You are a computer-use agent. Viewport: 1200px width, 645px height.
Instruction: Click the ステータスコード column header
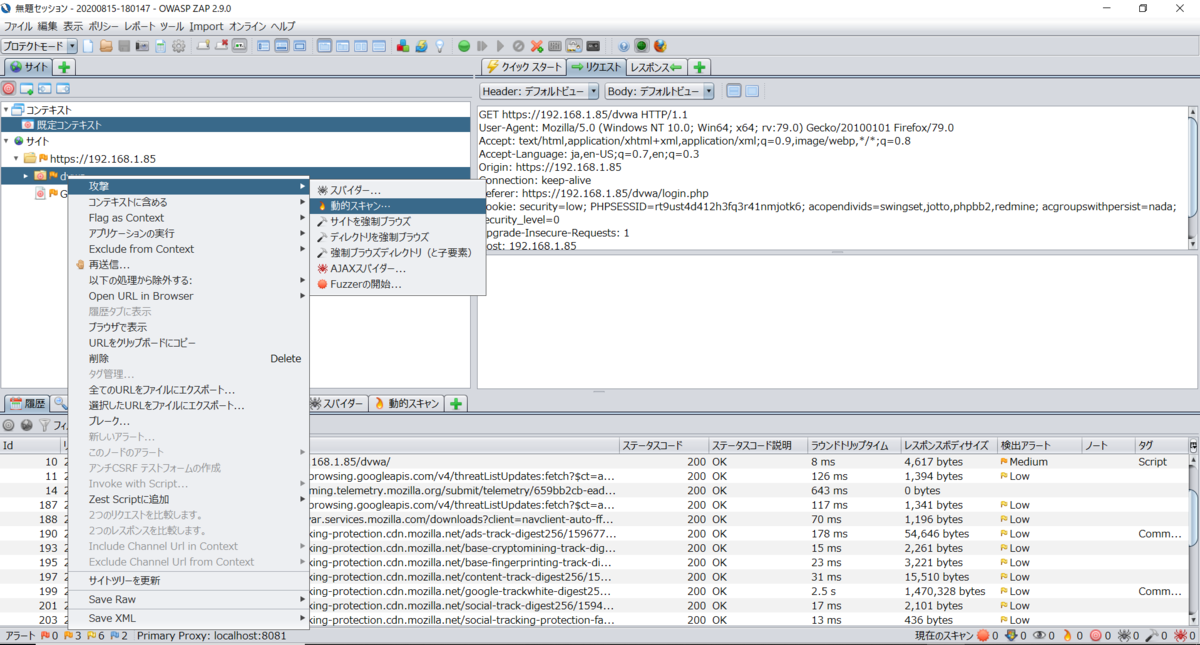click(x=663, y=446)
